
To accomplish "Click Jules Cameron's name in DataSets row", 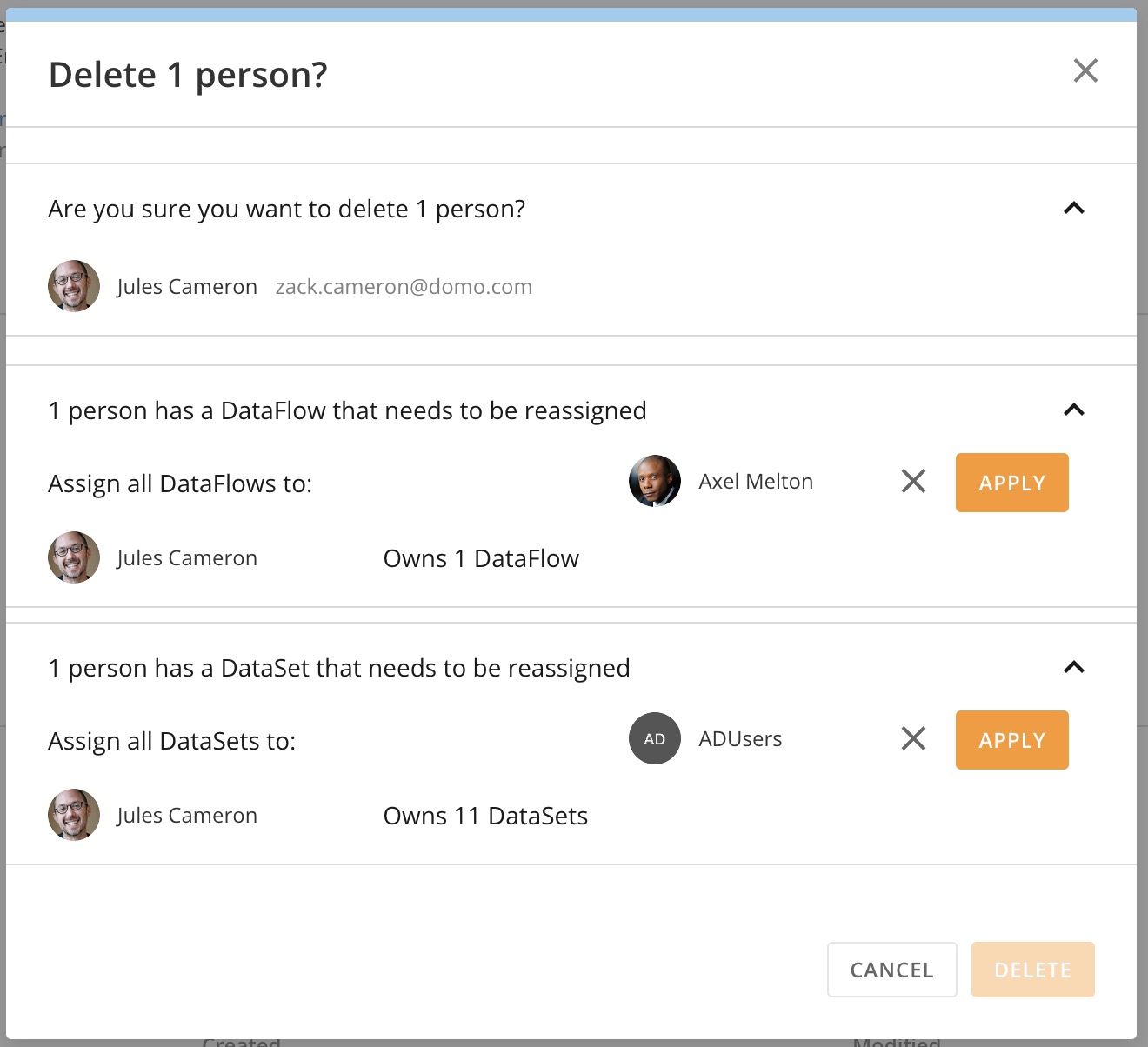I will (x=187, y=816).
